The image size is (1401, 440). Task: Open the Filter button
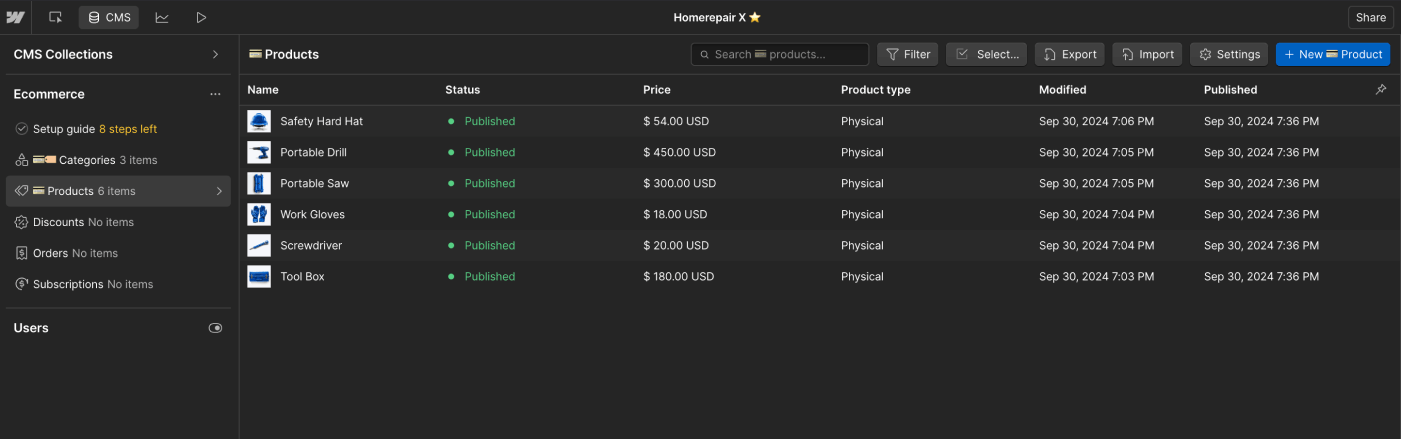pos(907,54)
